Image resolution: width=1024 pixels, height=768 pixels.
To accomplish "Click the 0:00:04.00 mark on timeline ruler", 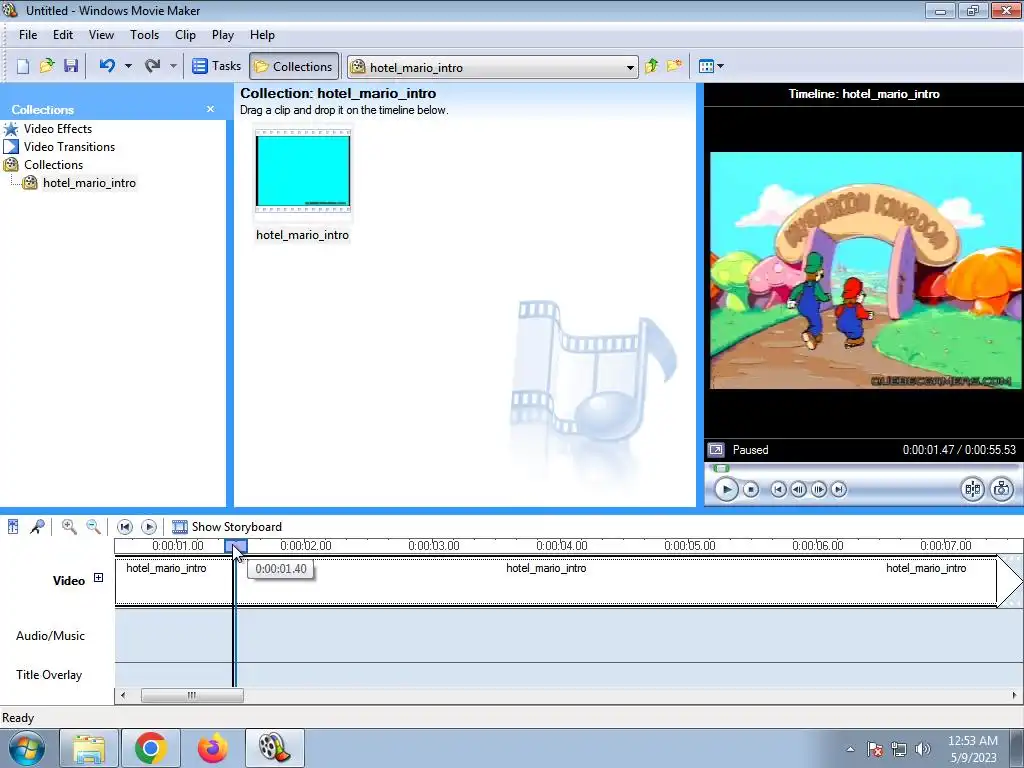I will (562, 545).
